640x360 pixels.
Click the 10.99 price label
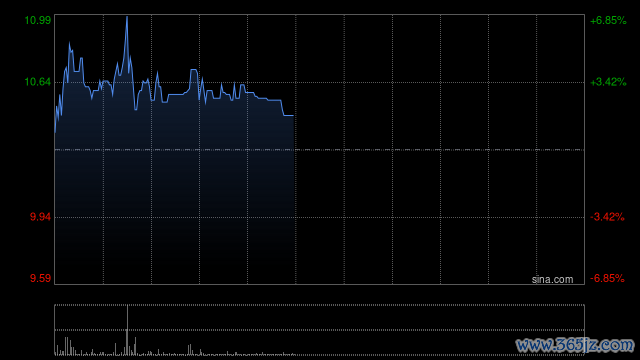pos(38,20)
